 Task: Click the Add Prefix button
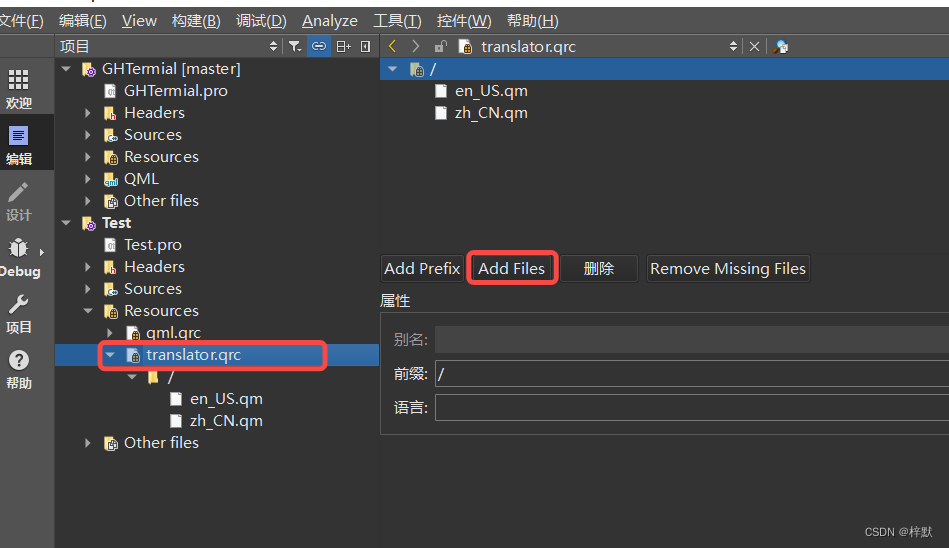tap(422, 268)
